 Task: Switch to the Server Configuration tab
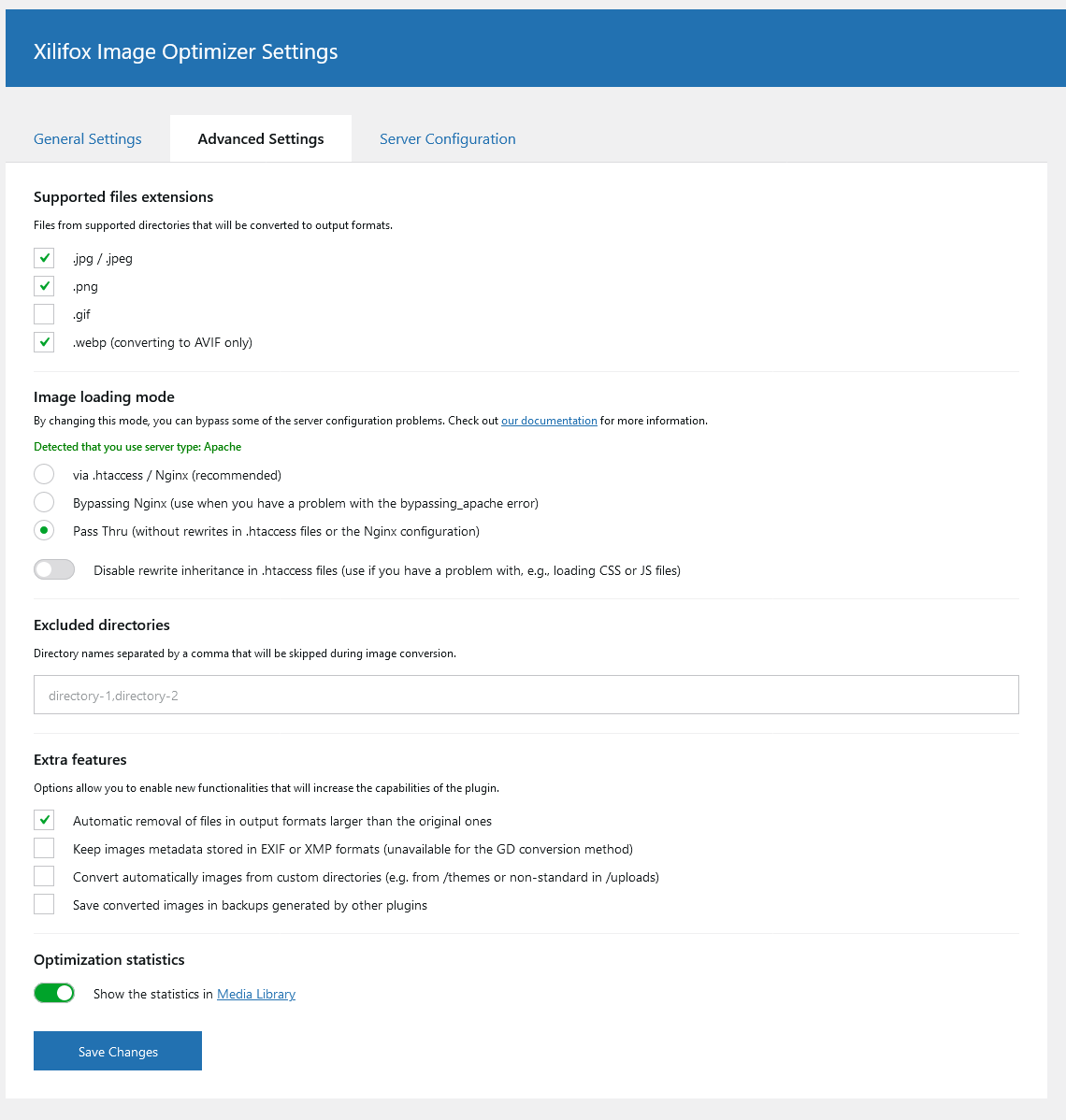447,138
